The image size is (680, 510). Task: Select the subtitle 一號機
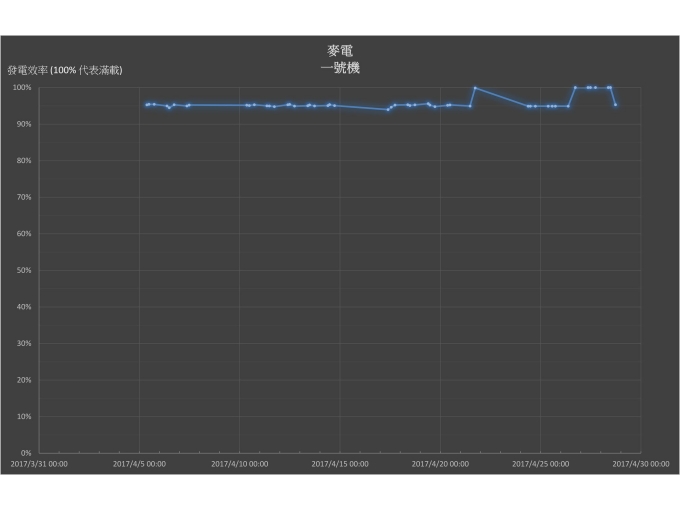click(340, 67)
